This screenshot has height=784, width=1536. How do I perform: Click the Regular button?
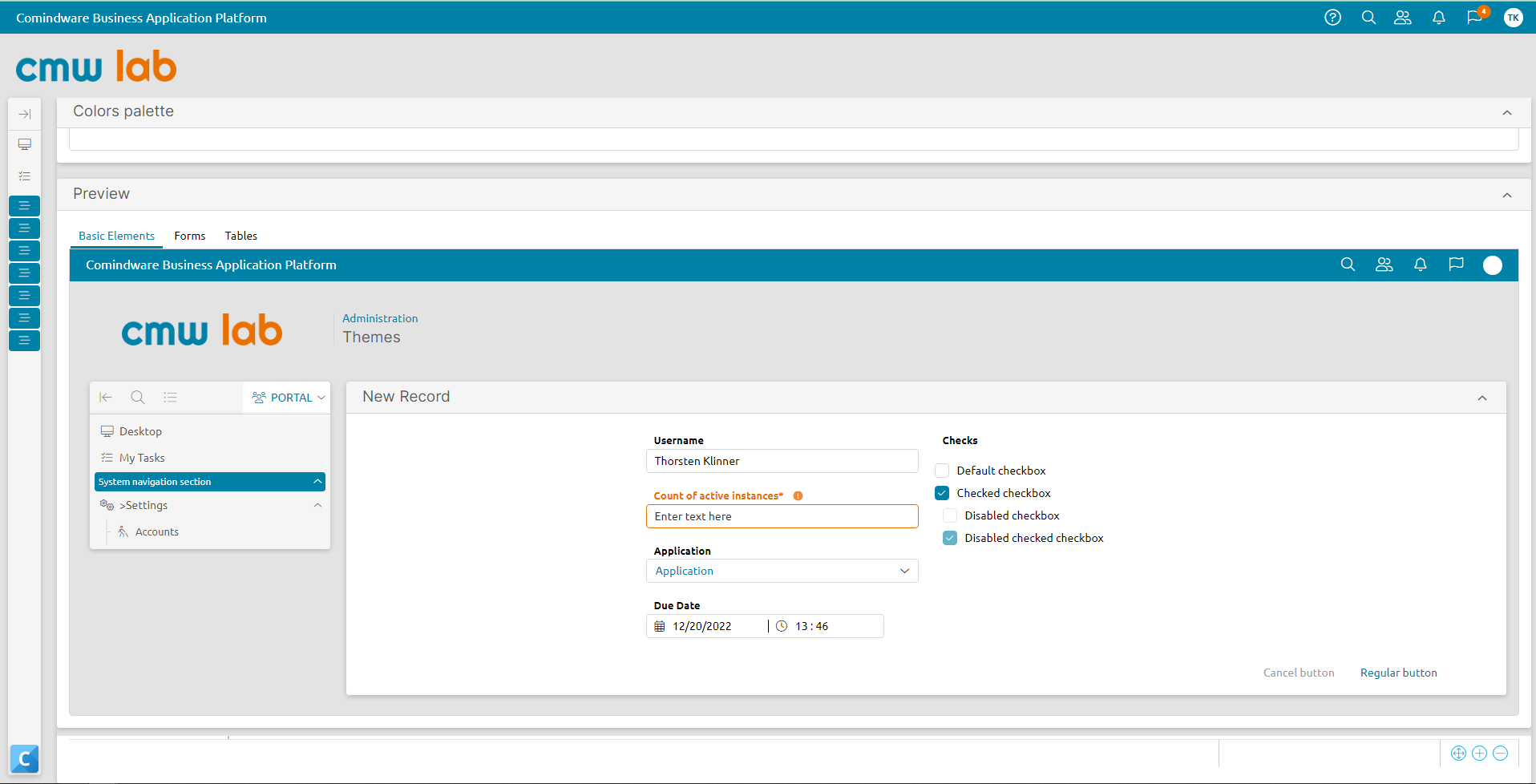[1399, 673]
